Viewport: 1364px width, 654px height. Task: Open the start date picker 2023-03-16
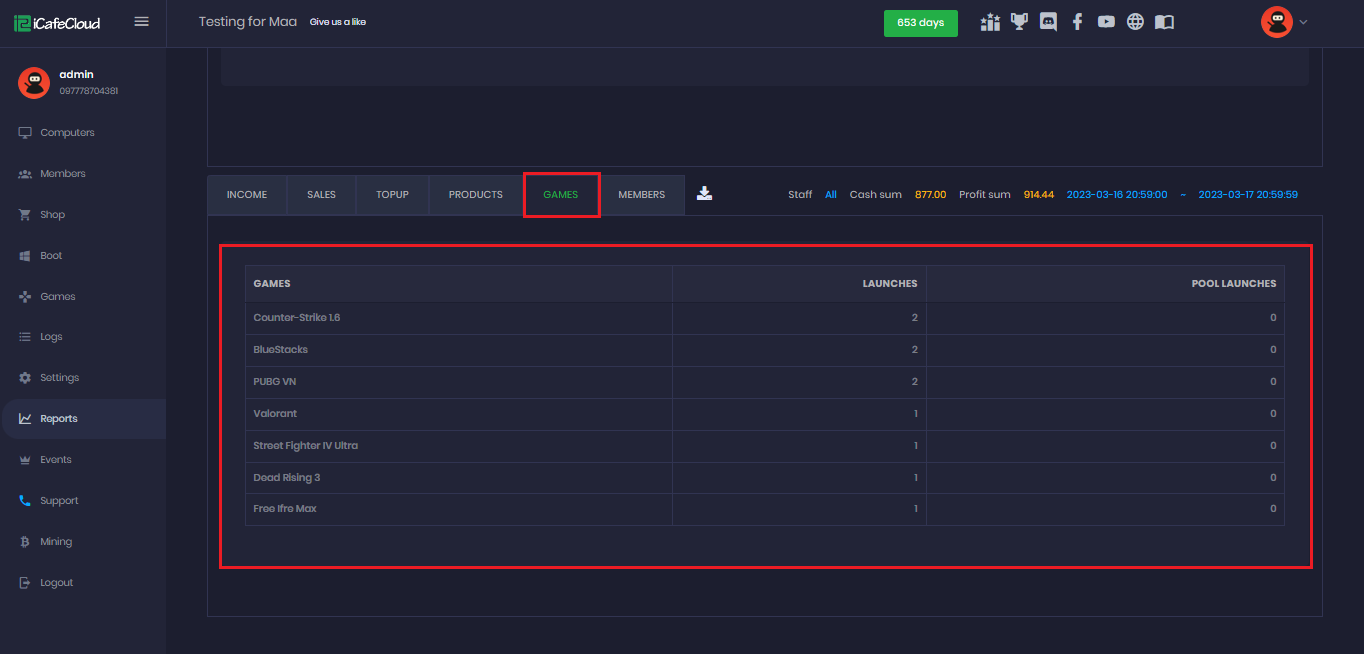click(x=1116, y=195)
